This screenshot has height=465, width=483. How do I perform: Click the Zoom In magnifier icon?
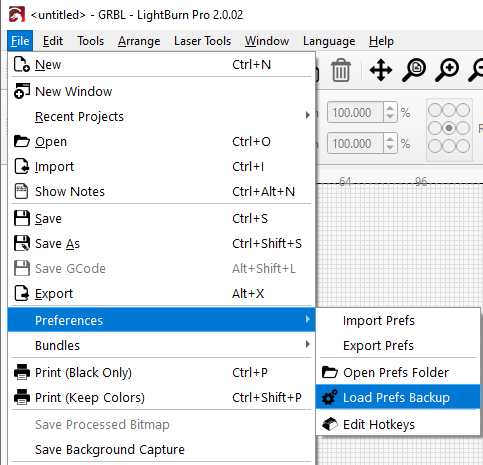click(447, 70)
